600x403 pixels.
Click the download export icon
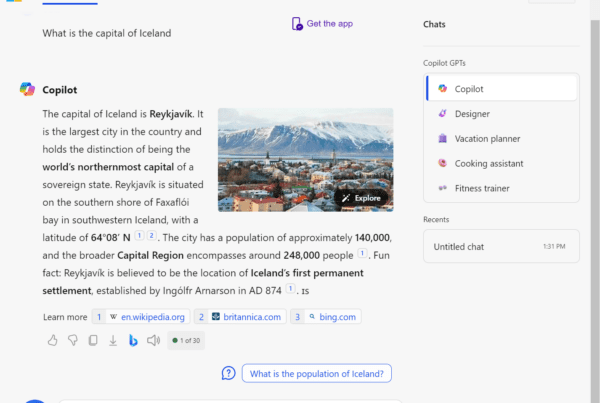112,340
